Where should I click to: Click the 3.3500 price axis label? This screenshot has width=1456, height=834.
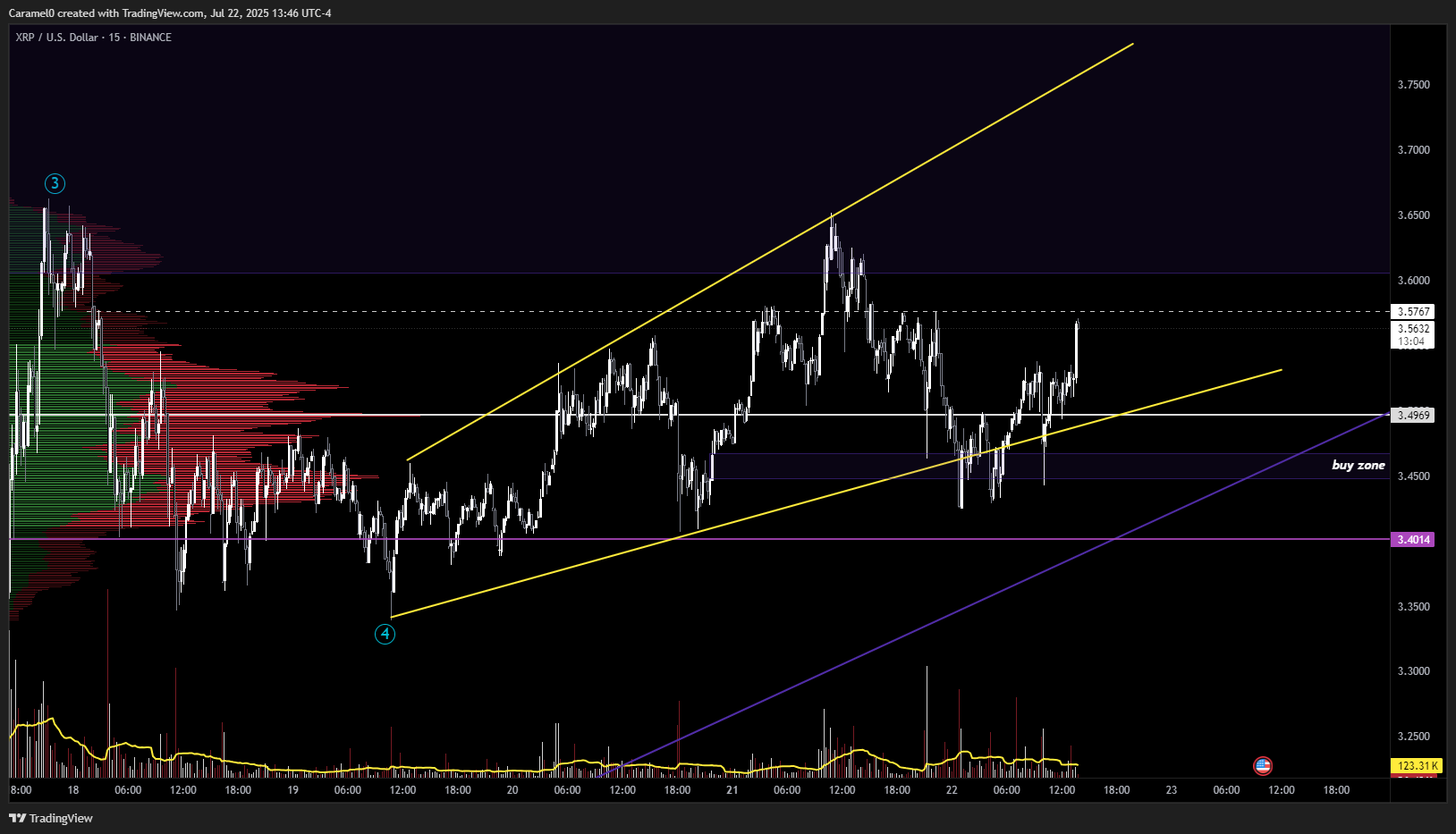coord(1413,607)
